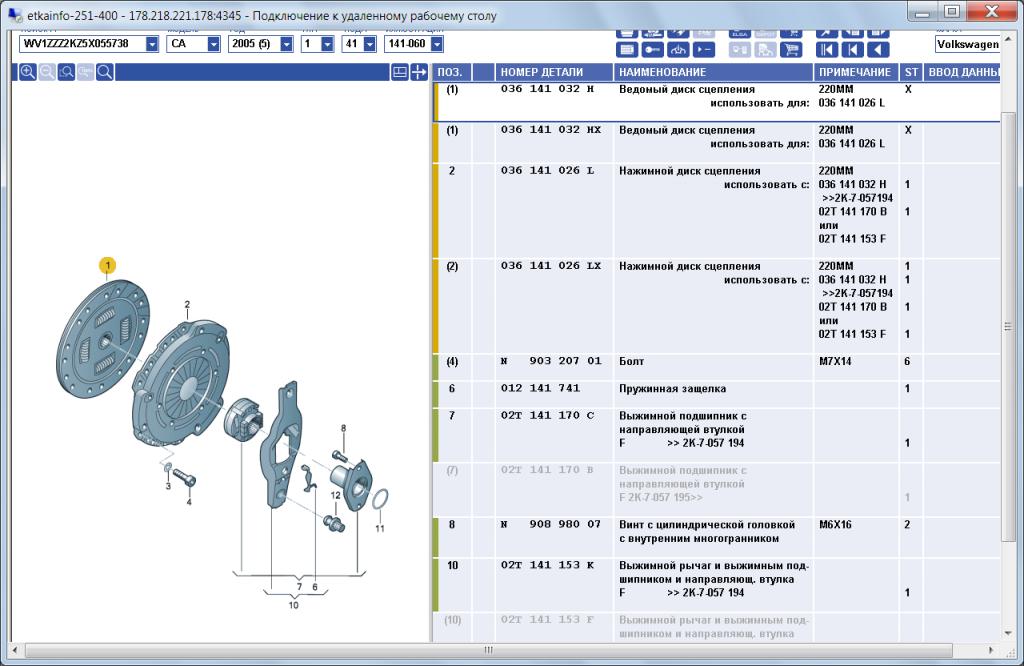
Task: Click the greyed part number 02T 141 153 F
Action: (x=547, y=620)
